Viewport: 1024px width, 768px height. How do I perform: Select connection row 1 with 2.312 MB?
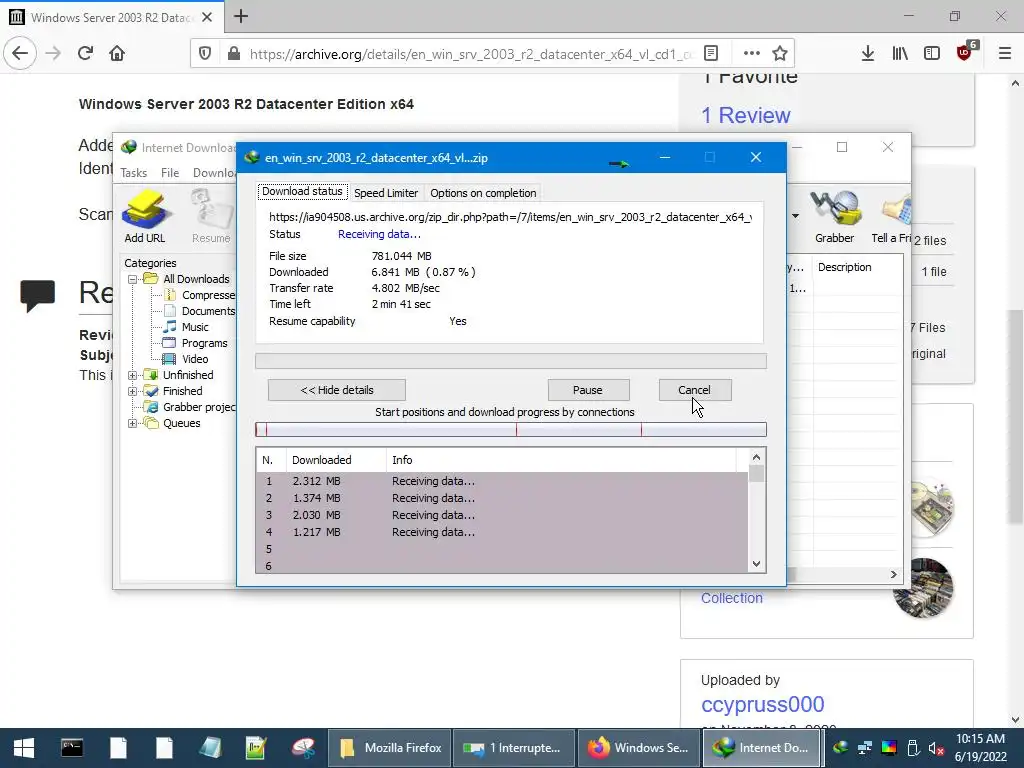pyautogui.click(x=502, y=481)
